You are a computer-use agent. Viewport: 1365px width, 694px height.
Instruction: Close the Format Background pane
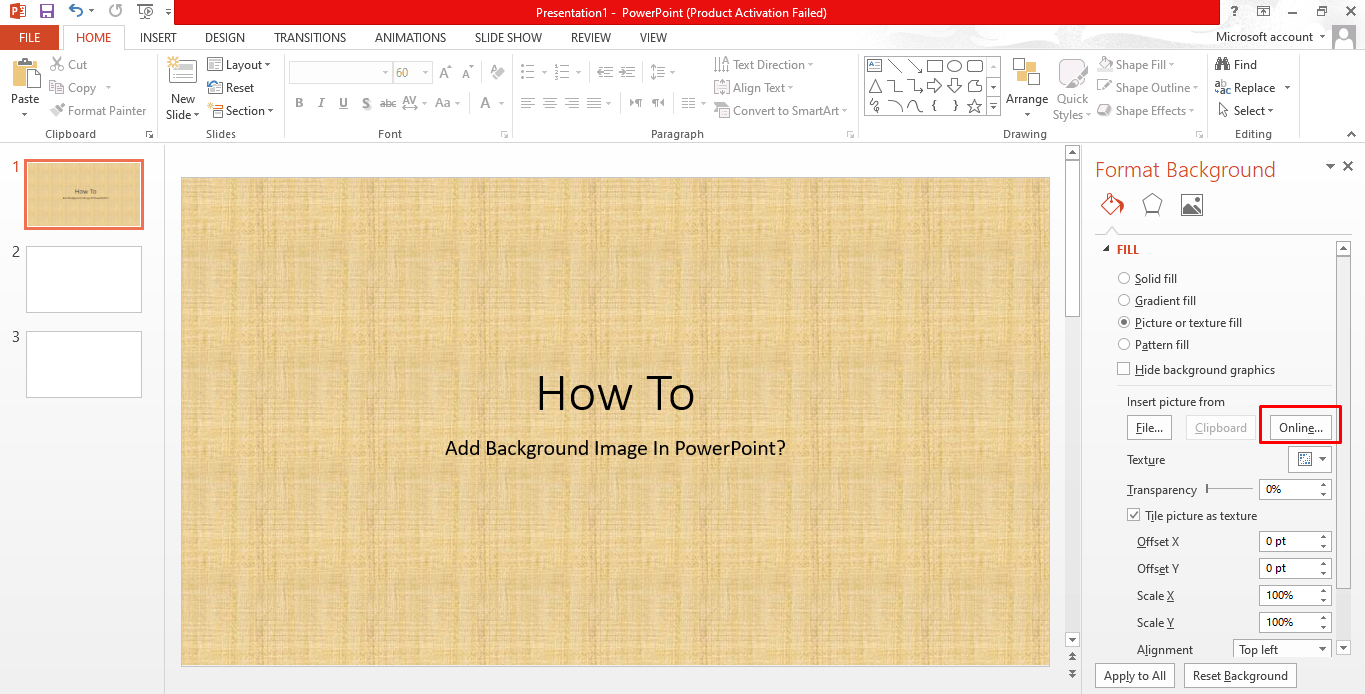pos(1348,167)
